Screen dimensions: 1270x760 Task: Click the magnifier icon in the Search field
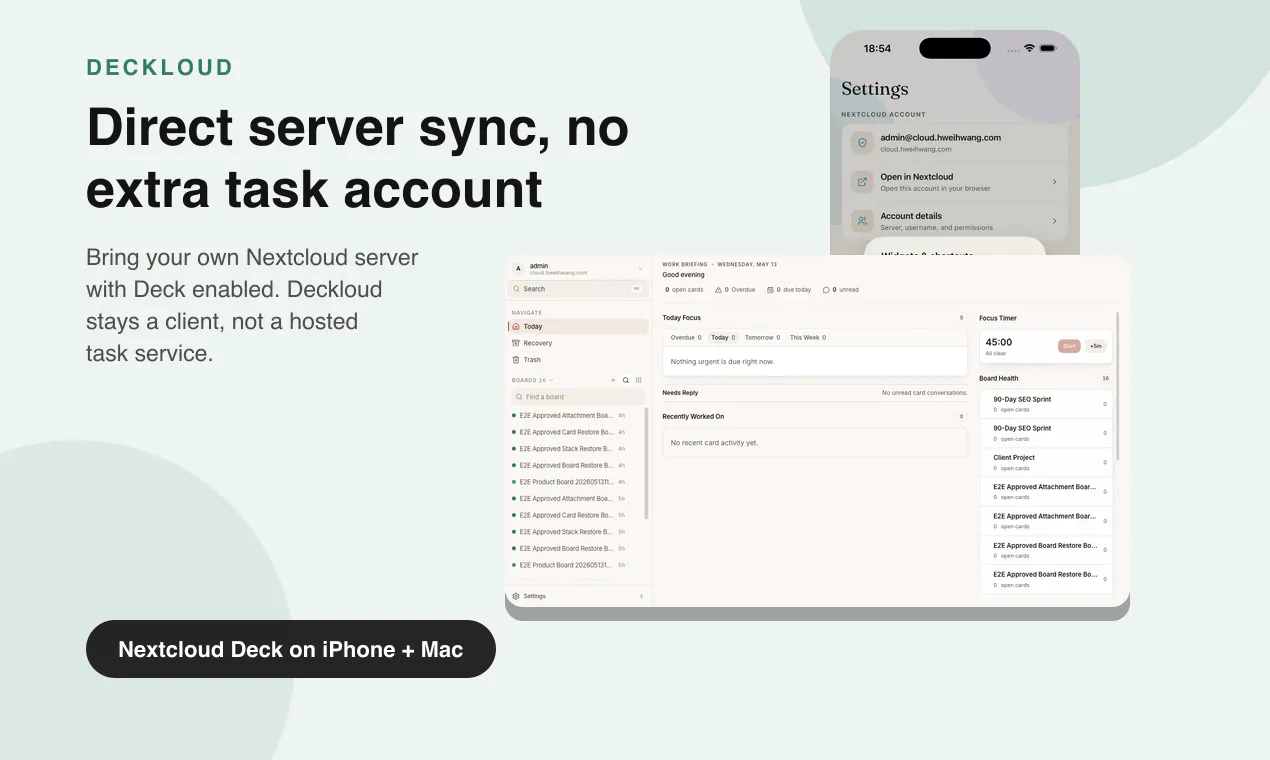coord(516,289)
